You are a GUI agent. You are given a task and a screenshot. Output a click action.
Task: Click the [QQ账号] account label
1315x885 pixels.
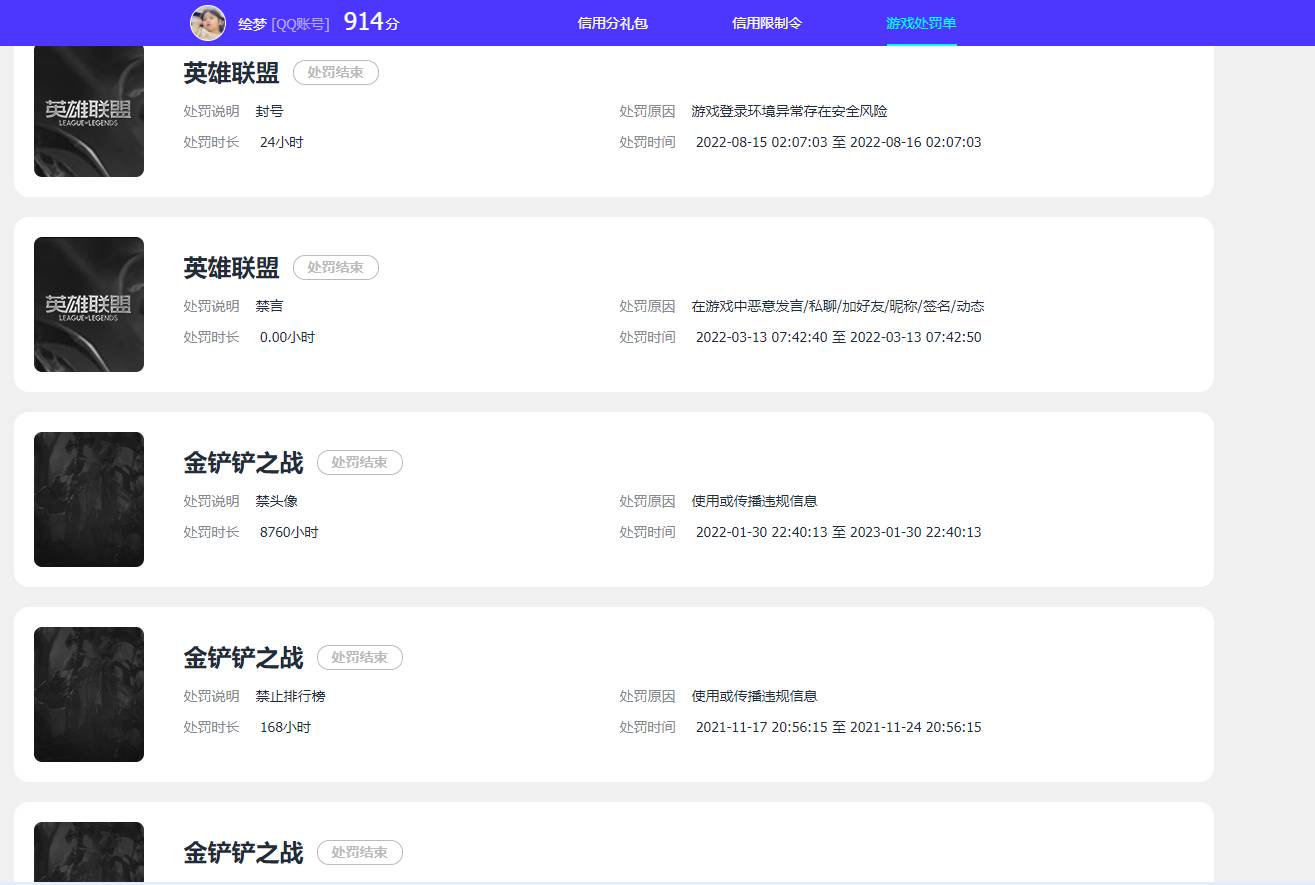pos(298,23)
